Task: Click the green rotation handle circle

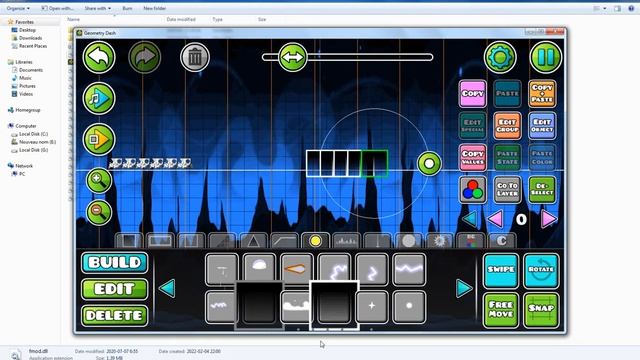Action: (x=429, y=164)
